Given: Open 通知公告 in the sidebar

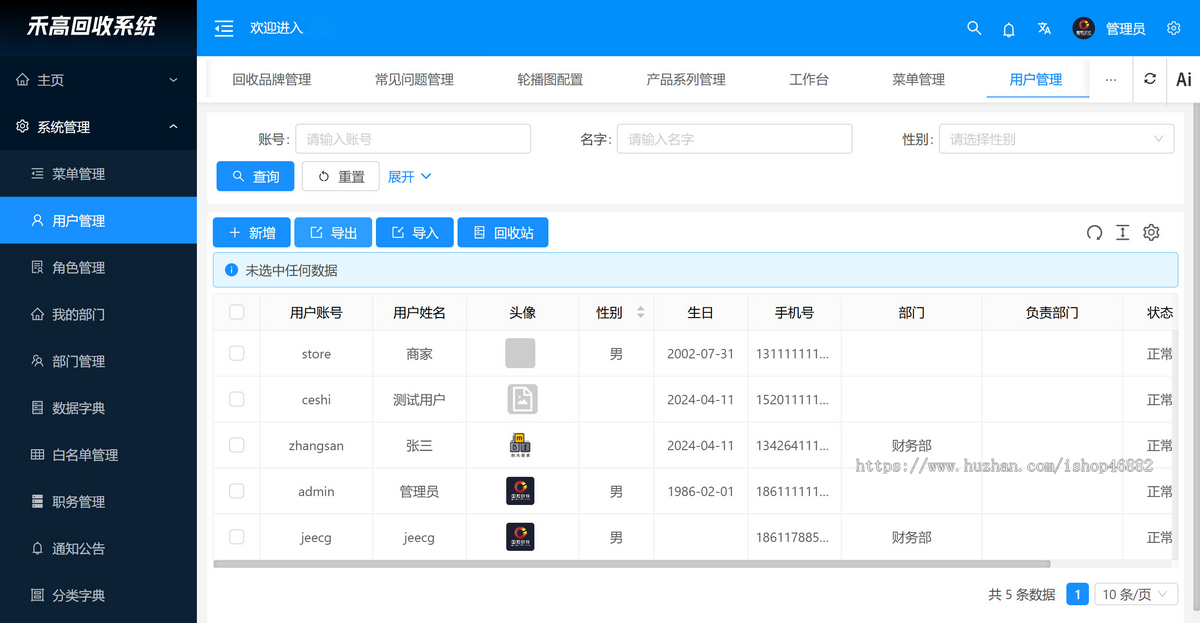Looking at the screenshot, I should [x=98, y=548].
